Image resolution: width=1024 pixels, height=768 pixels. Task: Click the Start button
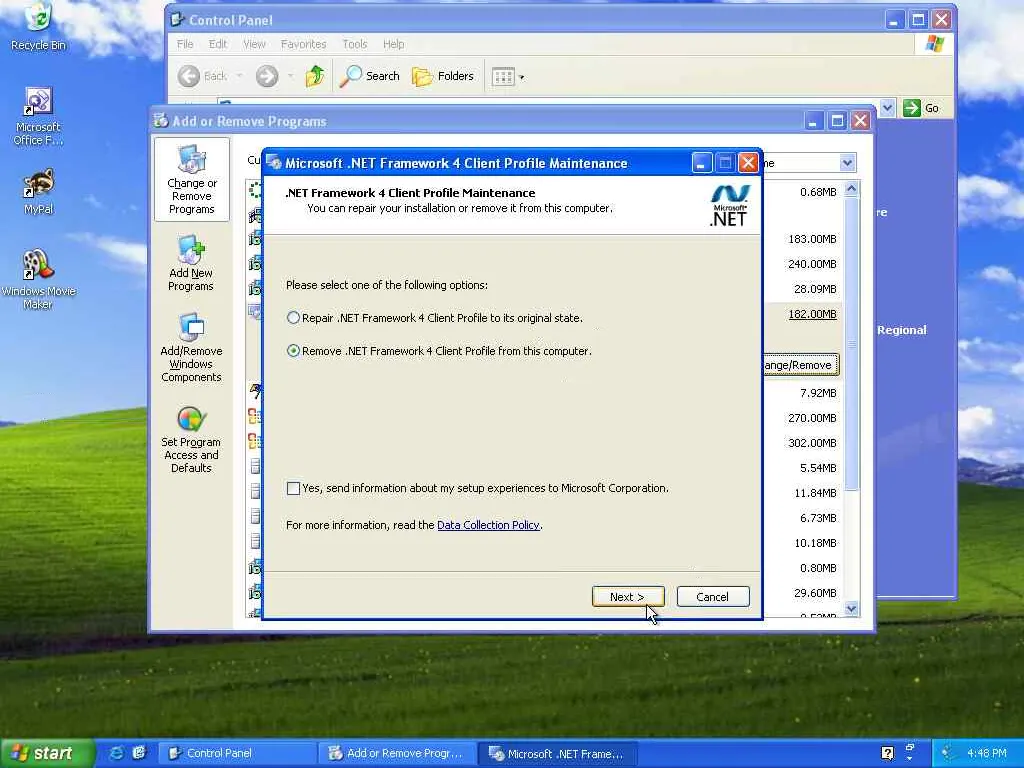pos(47,753)
